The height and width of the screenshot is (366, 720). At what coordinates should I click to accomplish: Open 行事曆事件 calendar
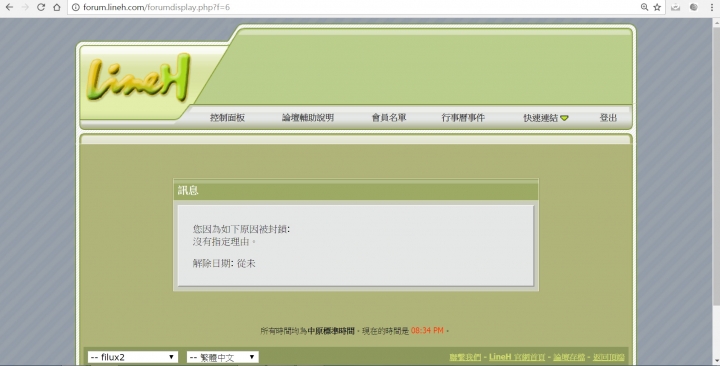click(463, 118)
